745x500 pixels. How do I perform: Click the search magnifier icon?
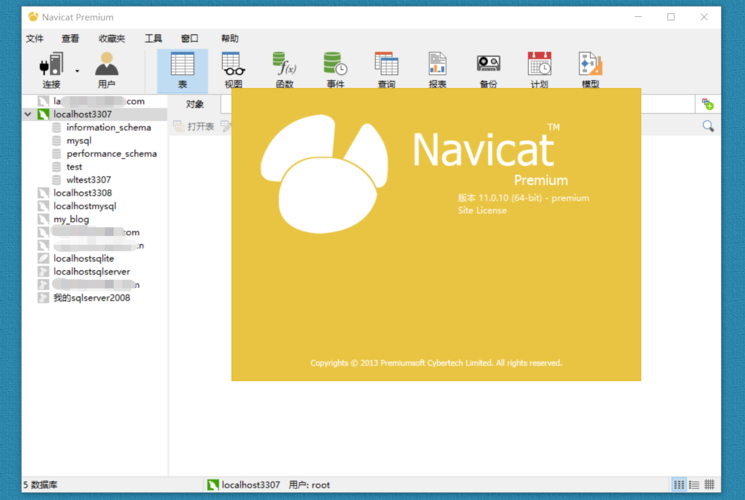tap(708, 126)
